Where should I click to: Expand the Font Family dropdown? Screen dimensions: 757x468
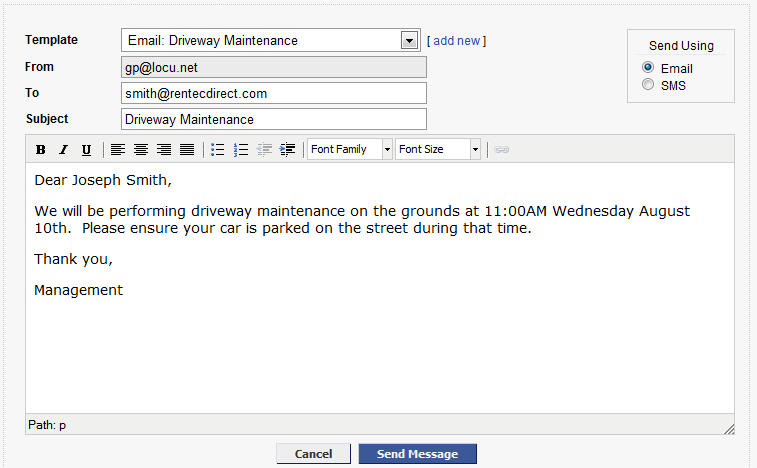pos(387,150)
